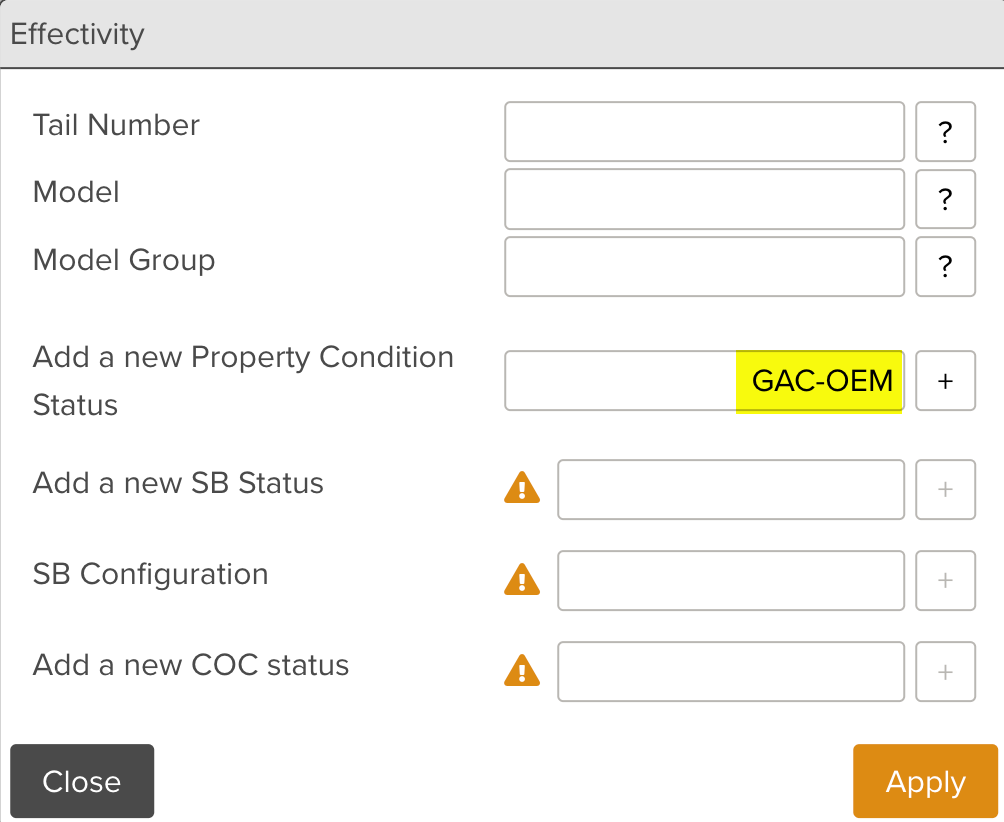Viewport: 1004px width, 822px height.
Task: Click the SB Configuration warning triangle icon
Action: [521, 580]
